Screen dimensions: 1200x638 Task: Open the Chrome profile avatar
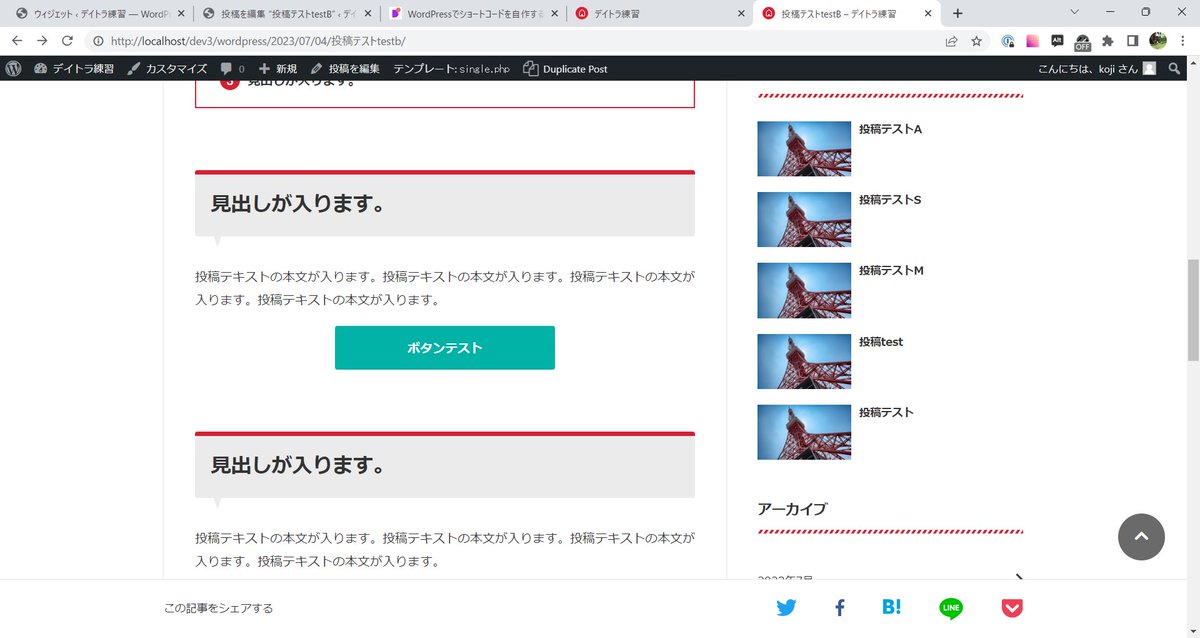pyautogui.click(x=1158, y=41)
